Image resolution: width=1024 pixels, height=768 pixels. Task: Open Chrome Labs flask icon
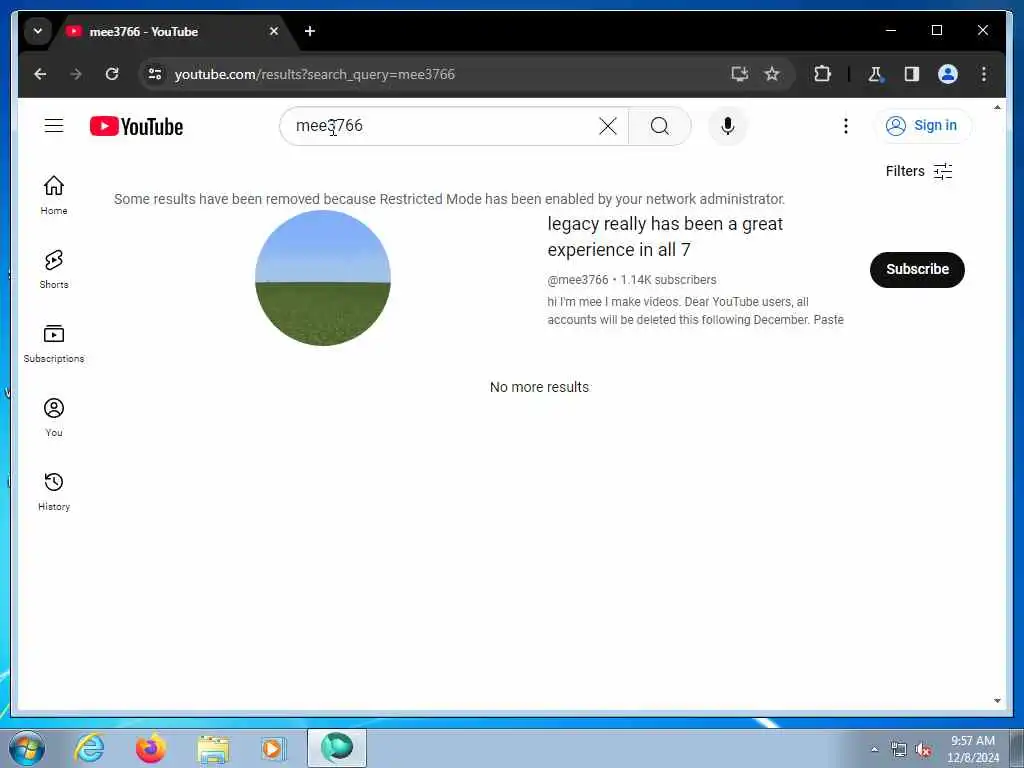875,74
